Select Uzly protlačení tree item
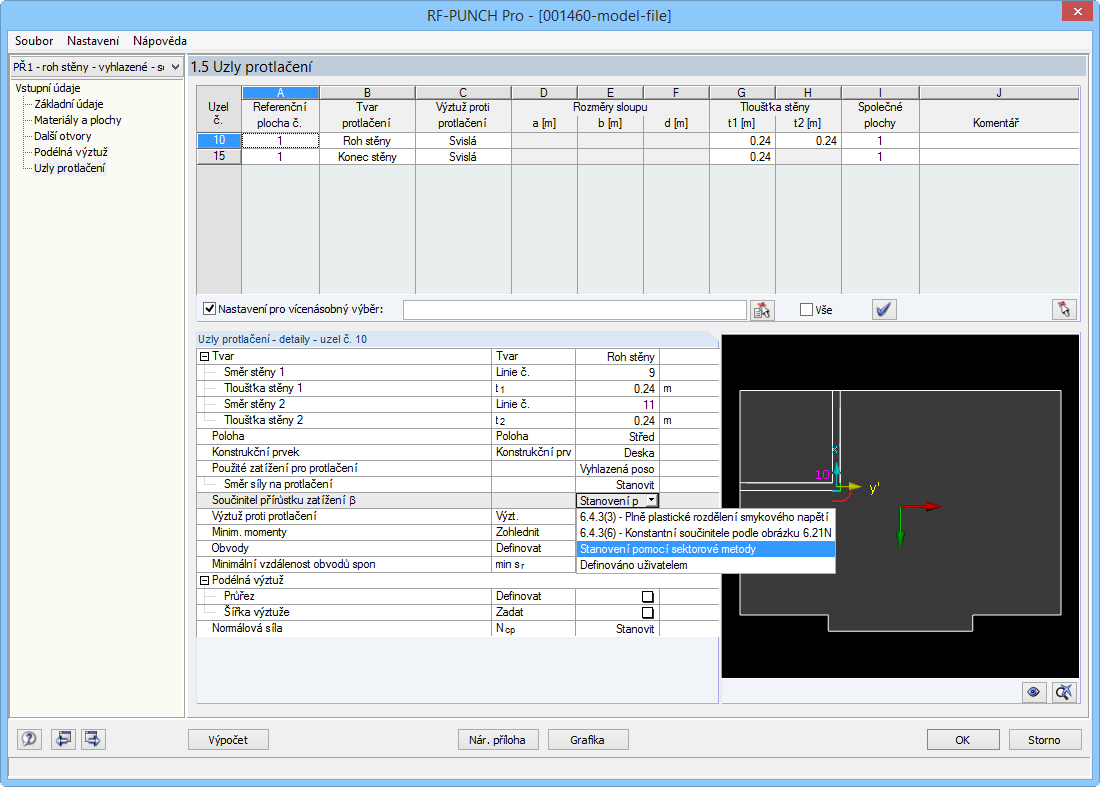1100x787 pixels. coord(69,168)
